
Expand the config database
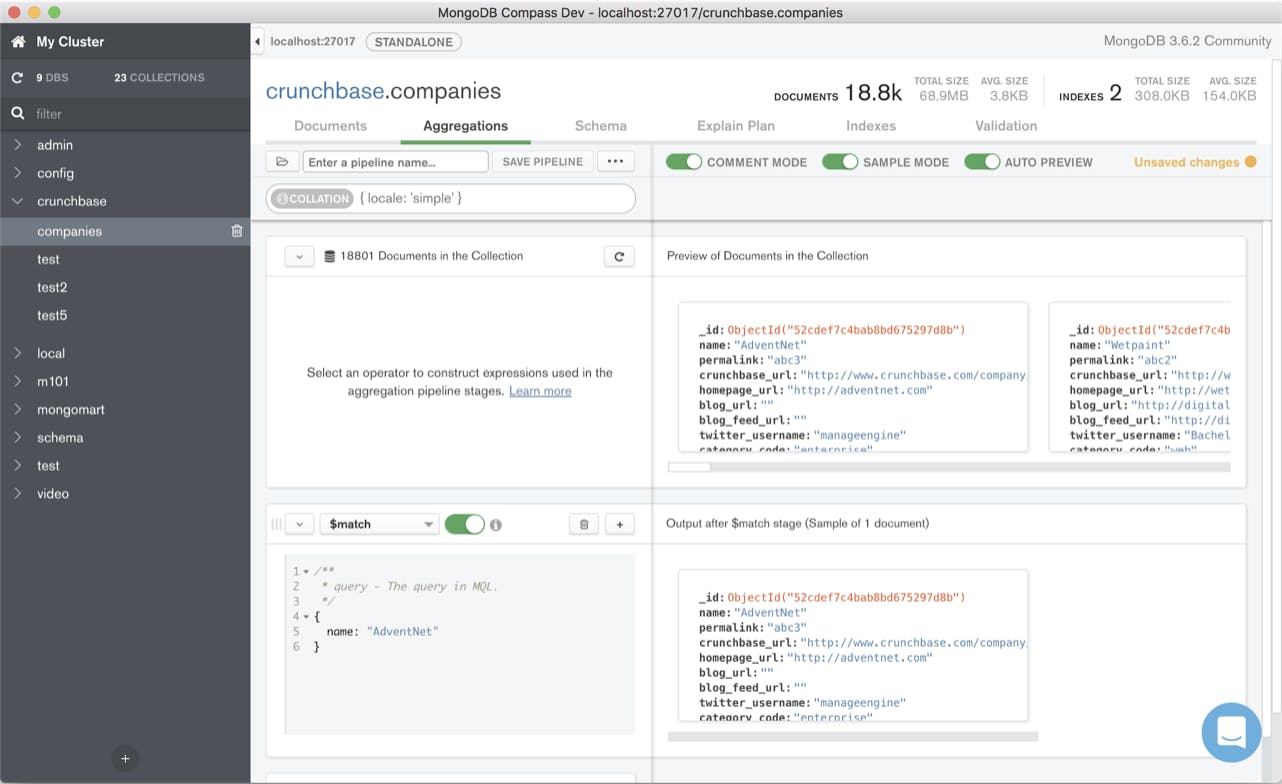tap(17, 173)
